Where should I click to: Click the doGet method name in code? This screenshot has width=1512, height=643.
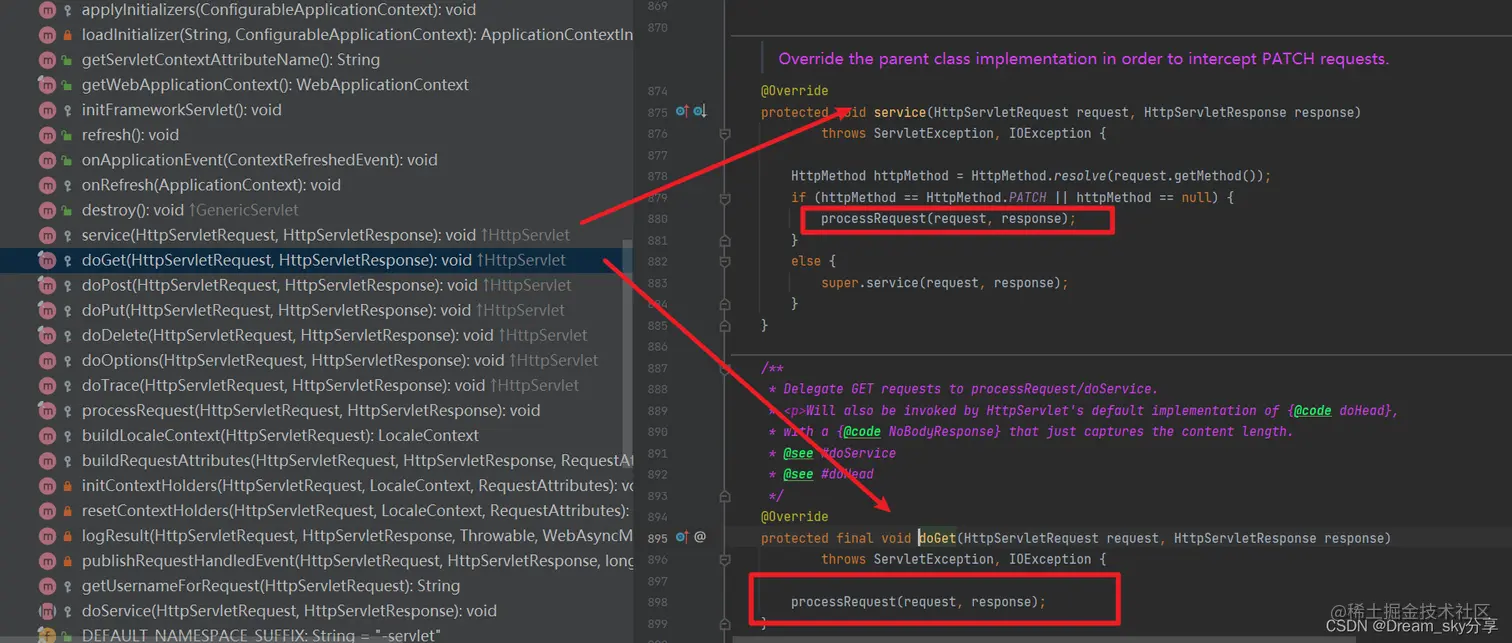937,538
